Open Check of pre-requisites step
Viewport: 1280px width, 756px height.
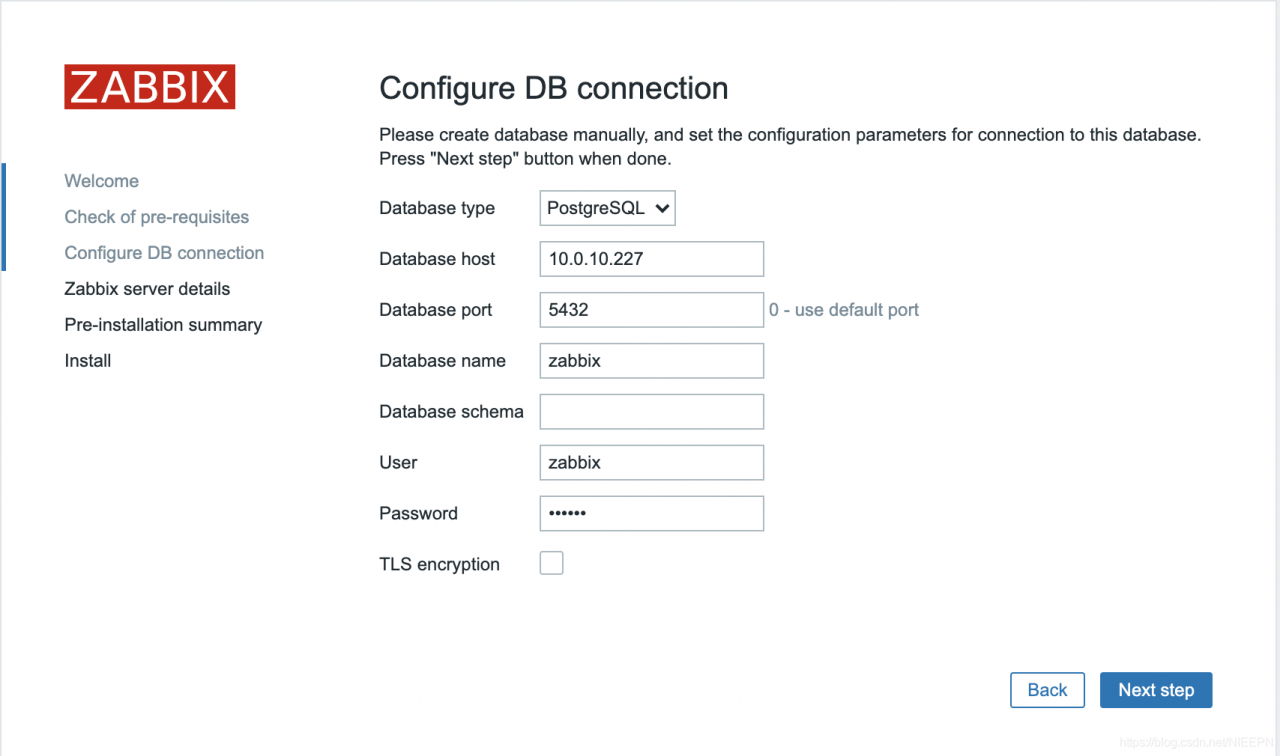click(x=157, y=217)
